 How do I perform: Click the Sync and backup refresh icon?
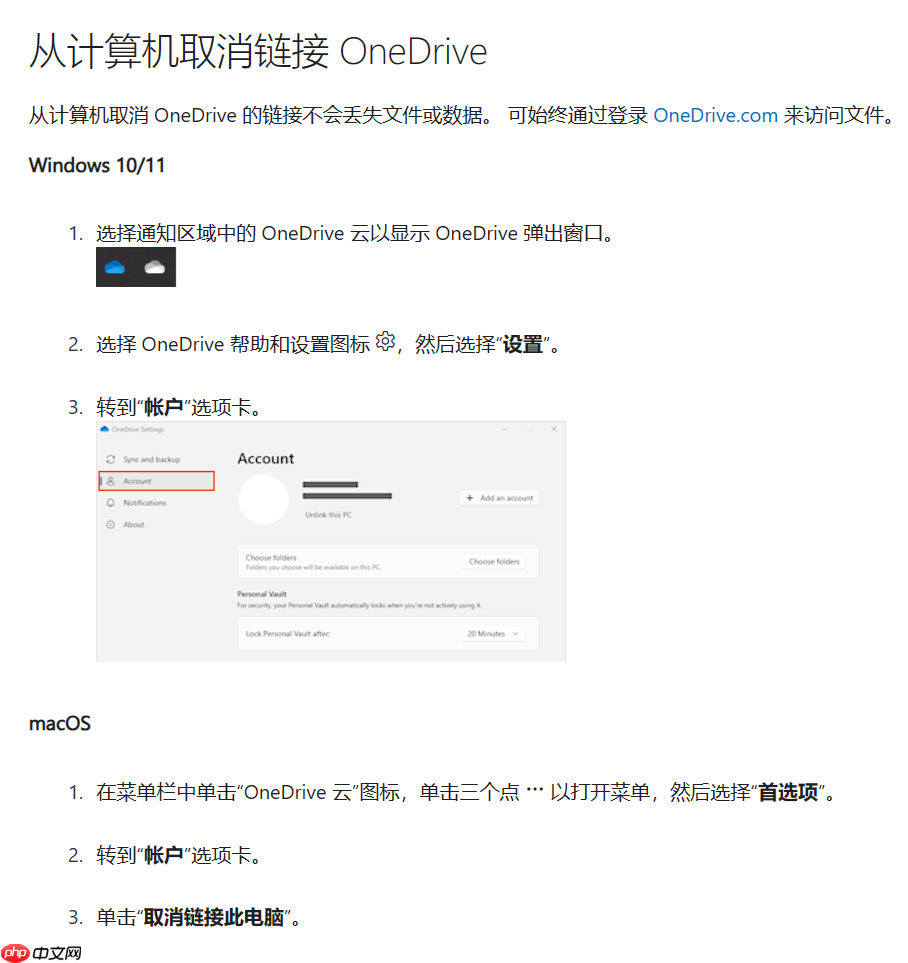pos(110,458)
